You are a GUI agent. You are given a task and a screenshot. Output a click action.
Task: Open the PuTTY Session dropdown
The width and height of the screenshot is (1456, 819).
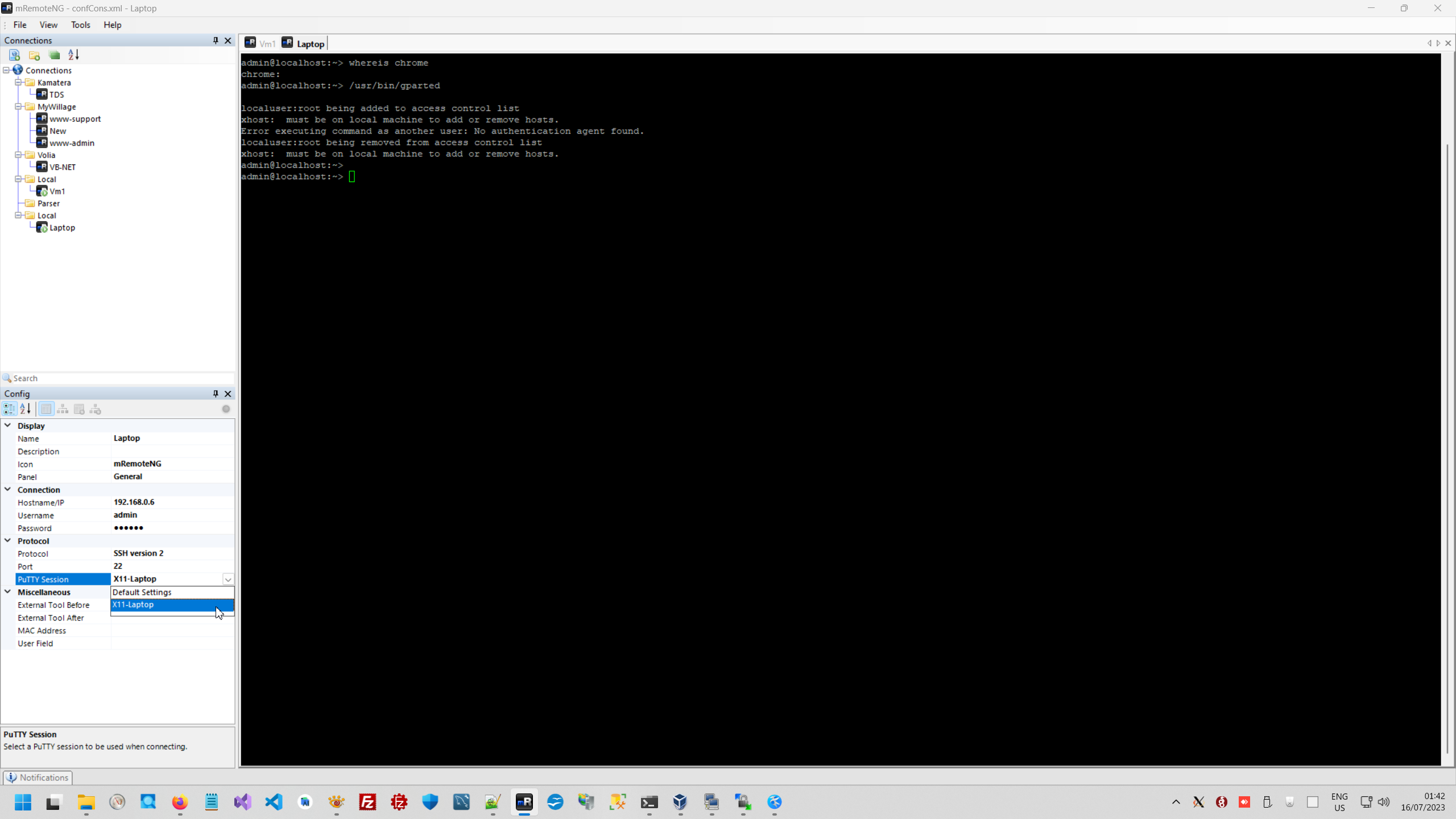tap(227, 578)
